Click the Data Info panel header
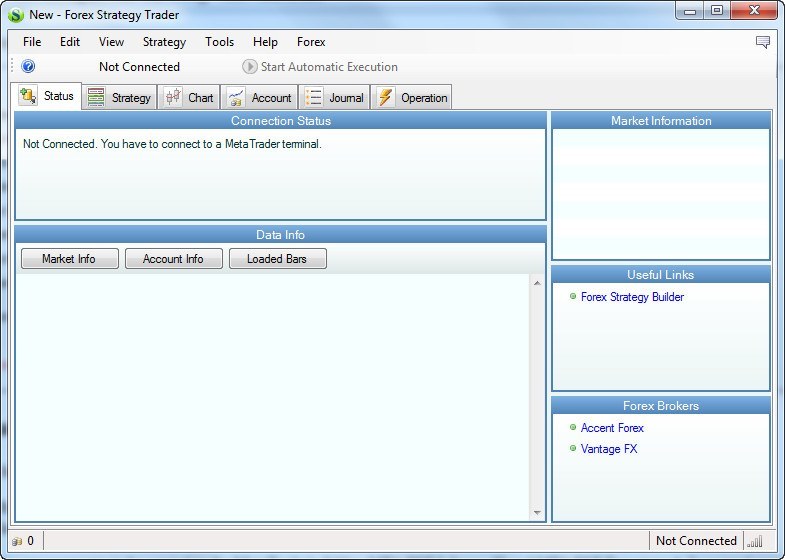 (280, 235)
